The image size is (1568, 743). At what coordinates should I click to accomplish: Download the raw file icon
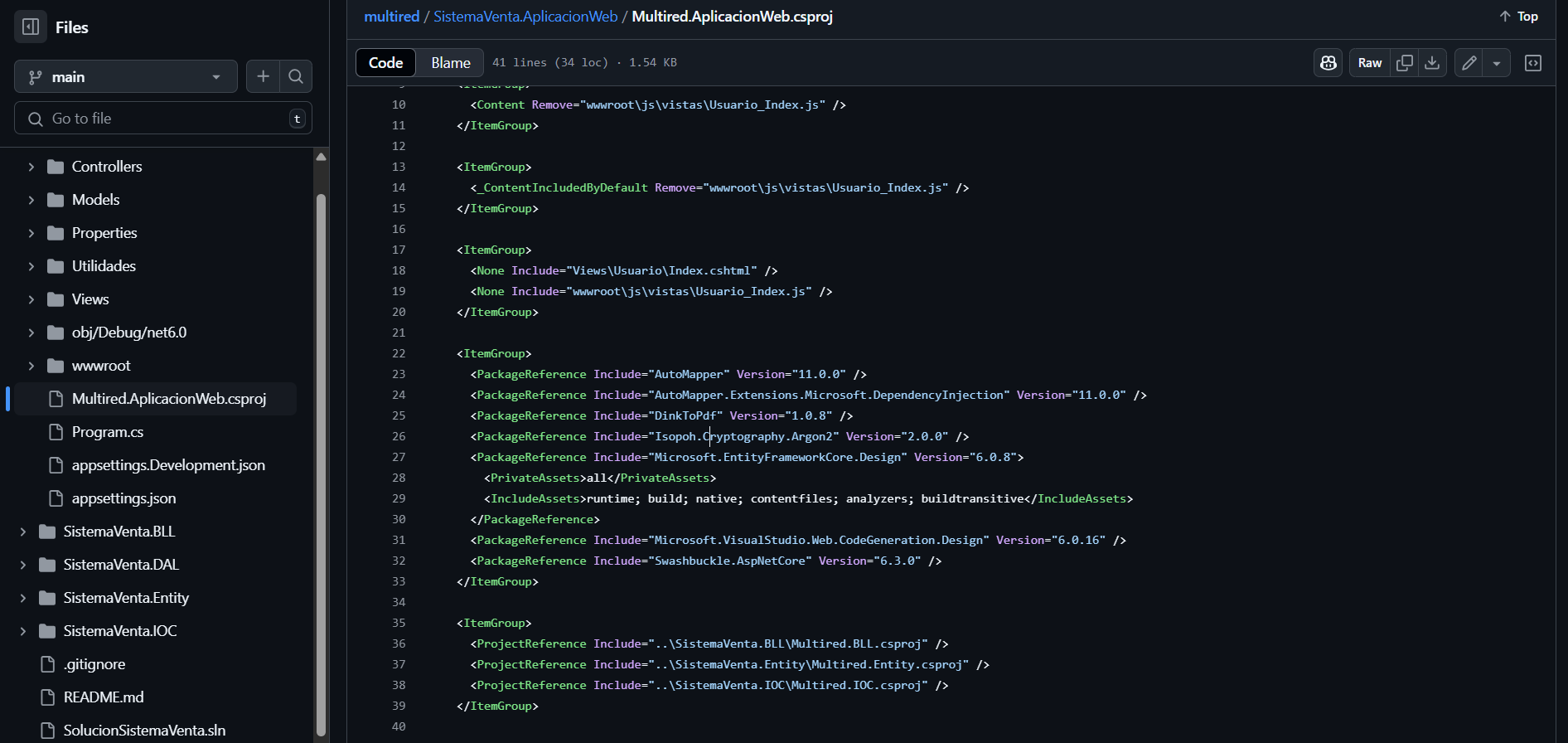coord(1432,63)
